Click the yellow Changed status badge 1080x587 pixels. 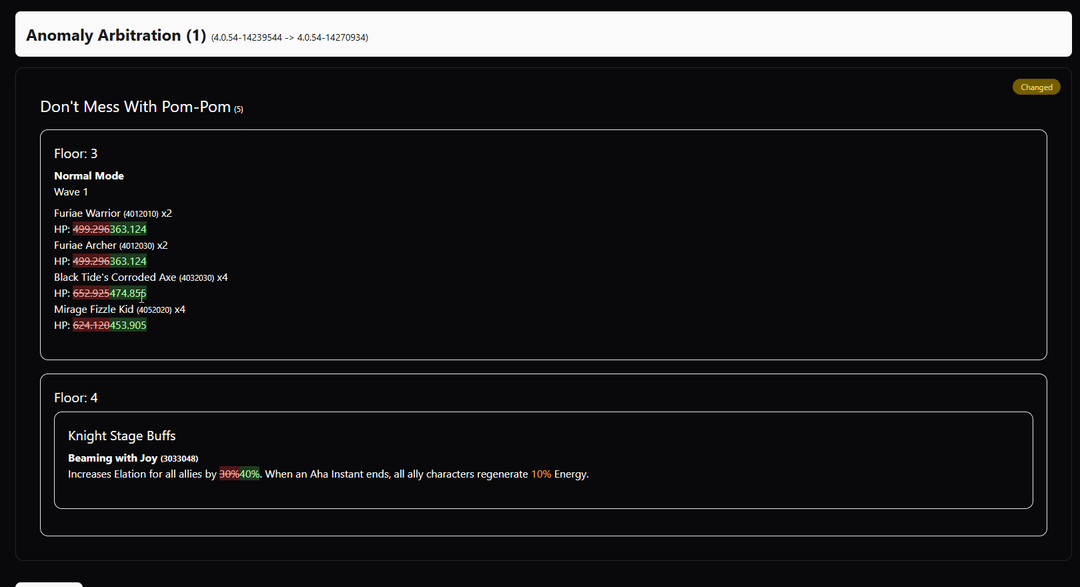pos(1036,87)
